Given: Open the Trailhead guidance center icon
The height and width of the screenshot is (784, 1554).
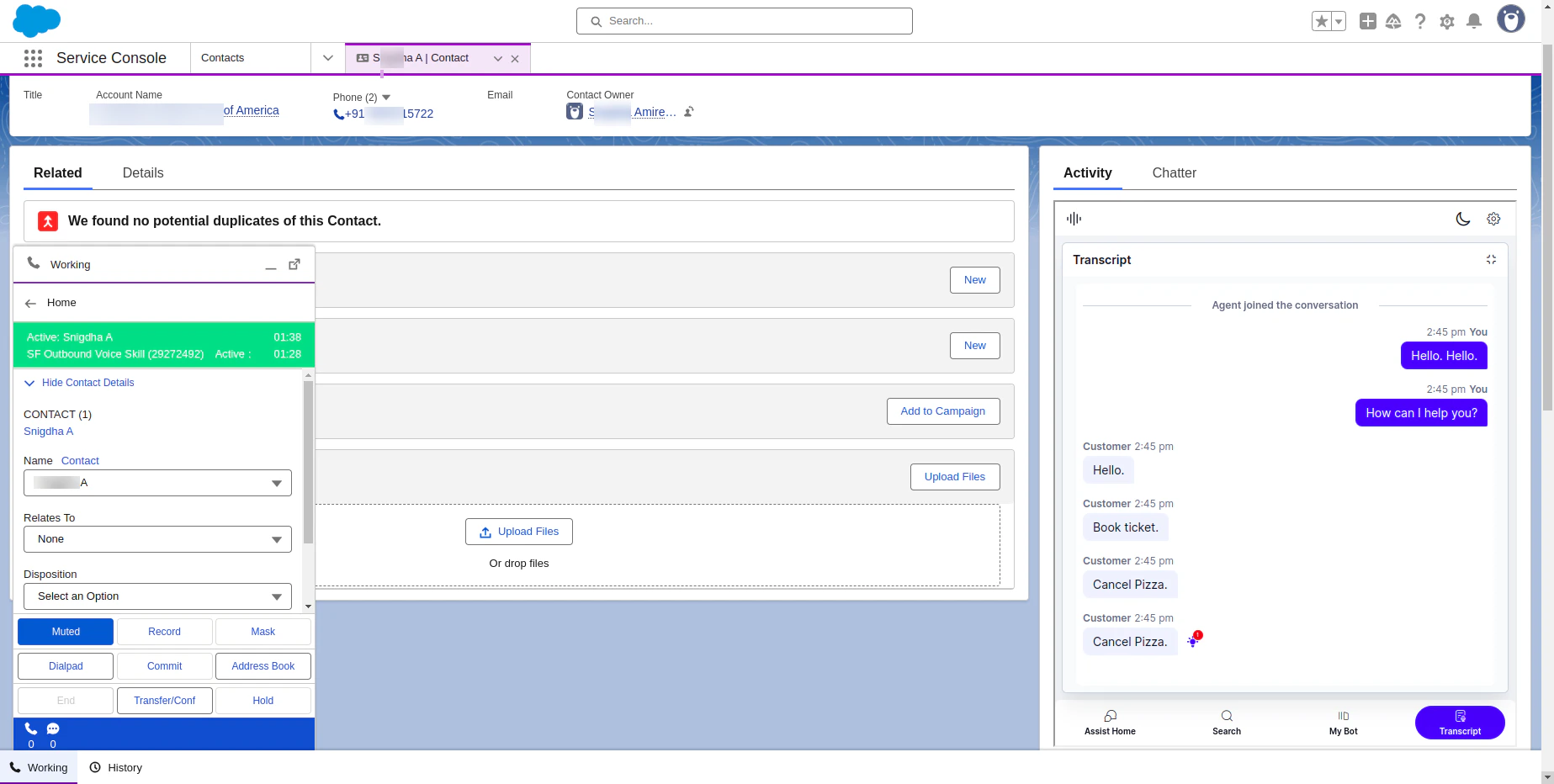Looking at the screenshot, I should tap(1393, 21).
